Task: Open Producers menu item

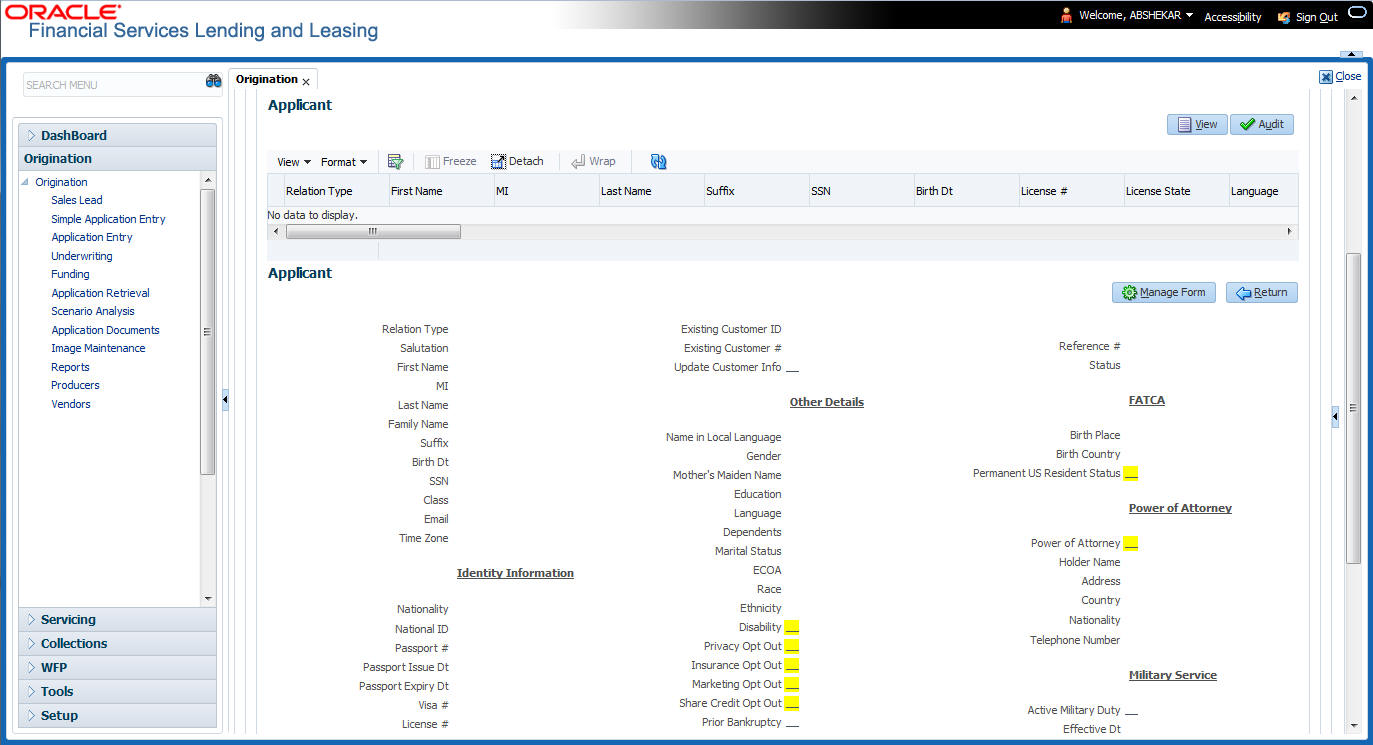Action: [x=75, y=385]
